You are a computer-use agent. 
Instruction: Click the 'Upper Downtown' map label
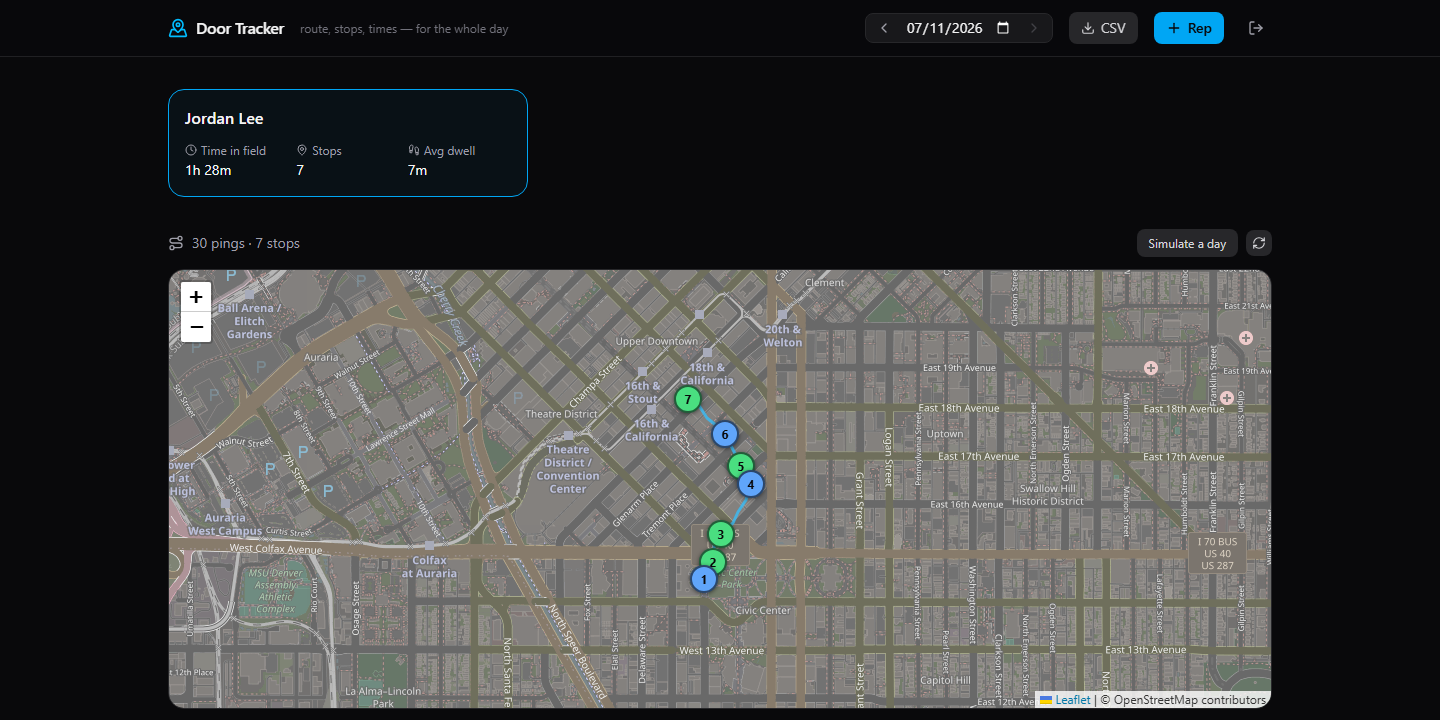[x=657, y=341]
